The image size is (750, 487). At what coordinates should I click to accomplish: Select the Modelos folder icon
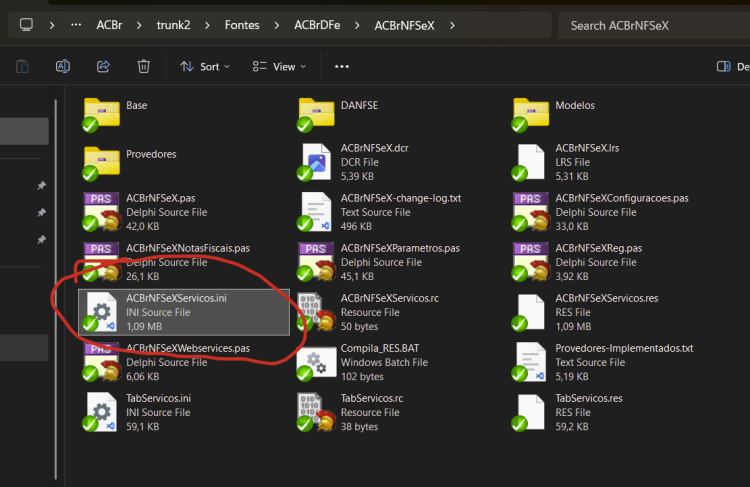530,113
